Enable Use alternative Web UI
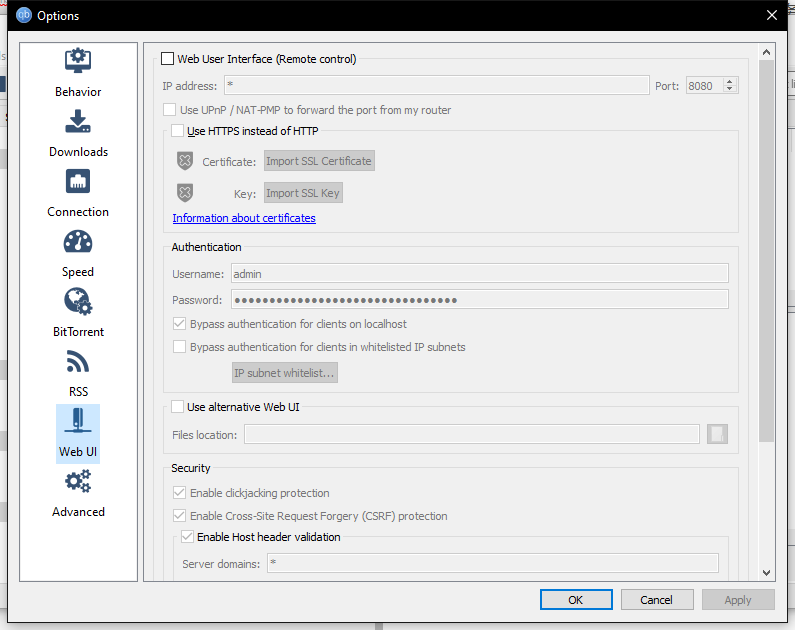795x630 pixels. 177,407
